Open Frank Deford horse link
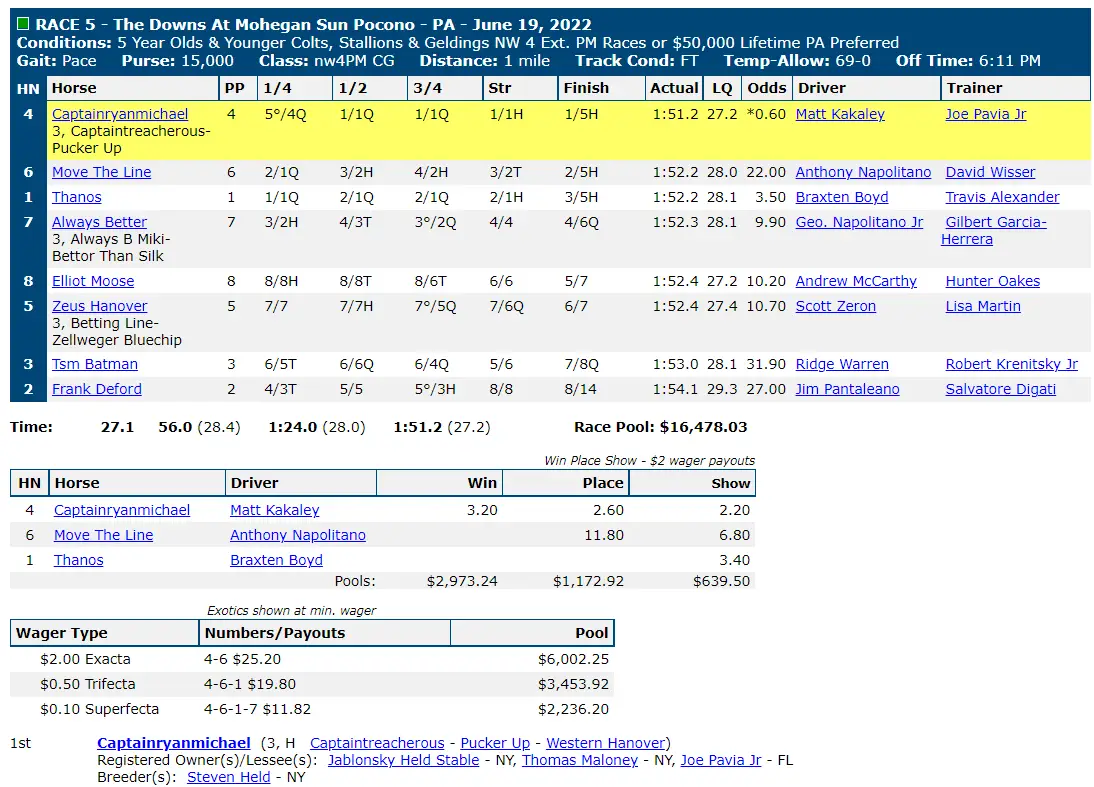This screenshot has height=787, width=1094. (x=97, y=389)
